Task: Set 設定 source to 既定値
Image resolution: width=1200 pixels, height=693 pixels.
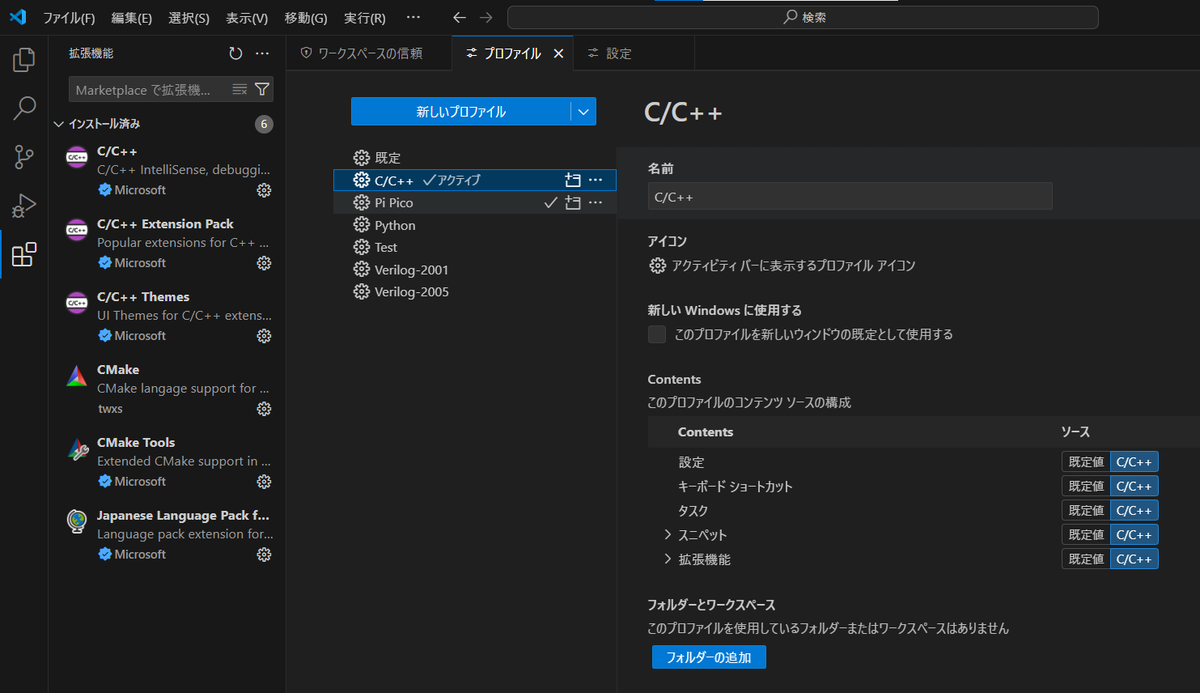Action: [1086, 462]
